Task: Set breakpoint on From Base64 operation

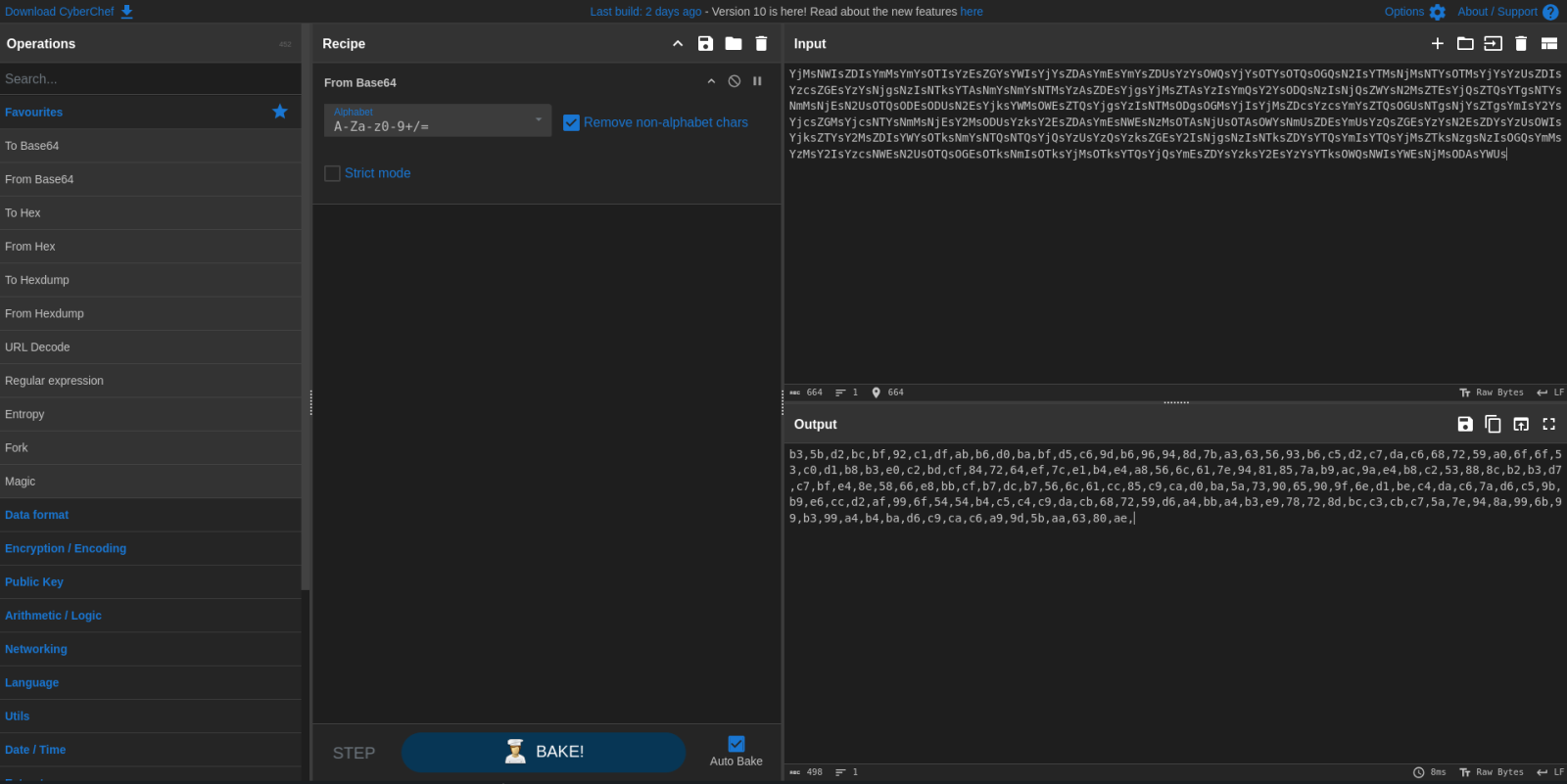Action: (x=757, y=81)
